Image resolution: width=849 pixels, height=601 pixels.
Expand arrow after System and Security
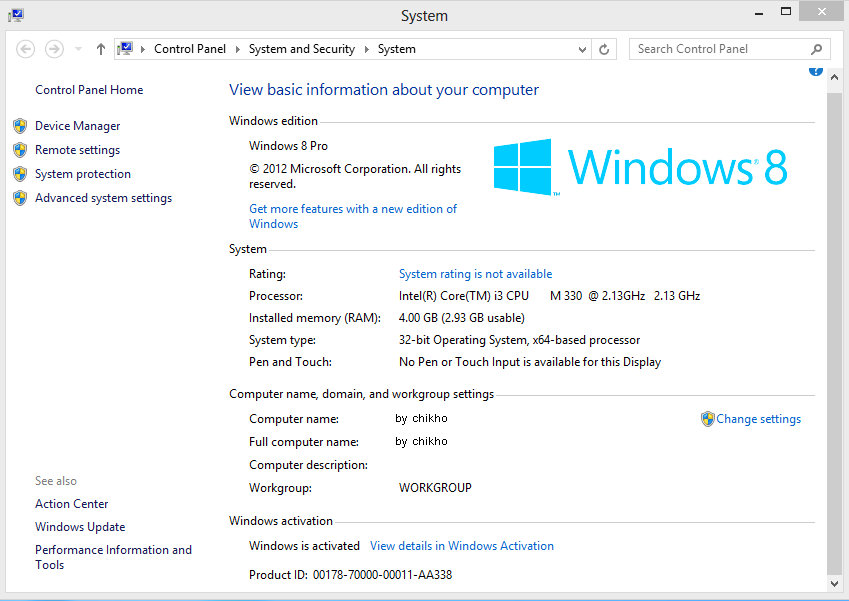[367, 49]
